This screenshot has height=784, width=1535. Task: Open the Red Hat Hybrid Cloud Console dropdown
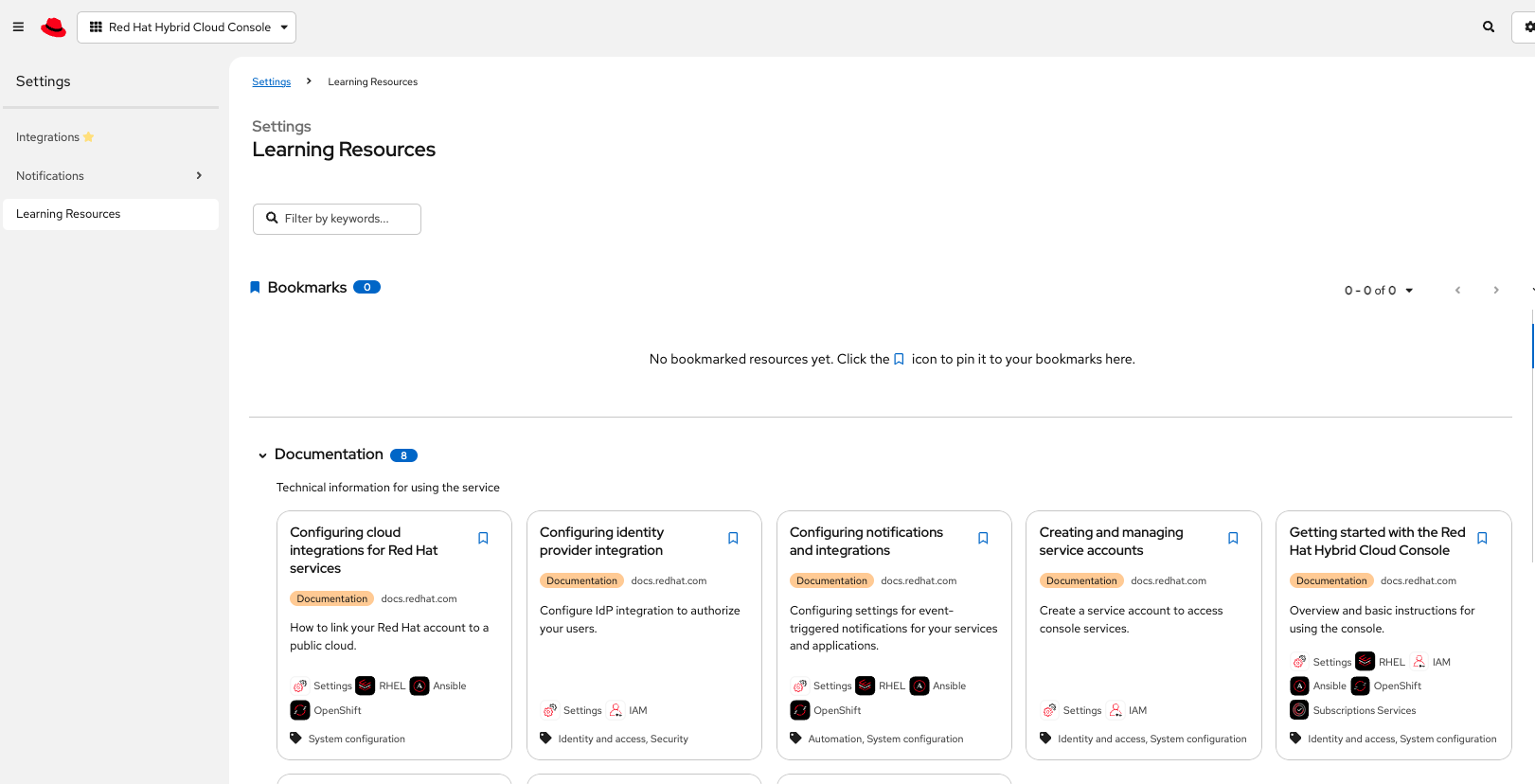pyautogui.click(x=187, y=27)
